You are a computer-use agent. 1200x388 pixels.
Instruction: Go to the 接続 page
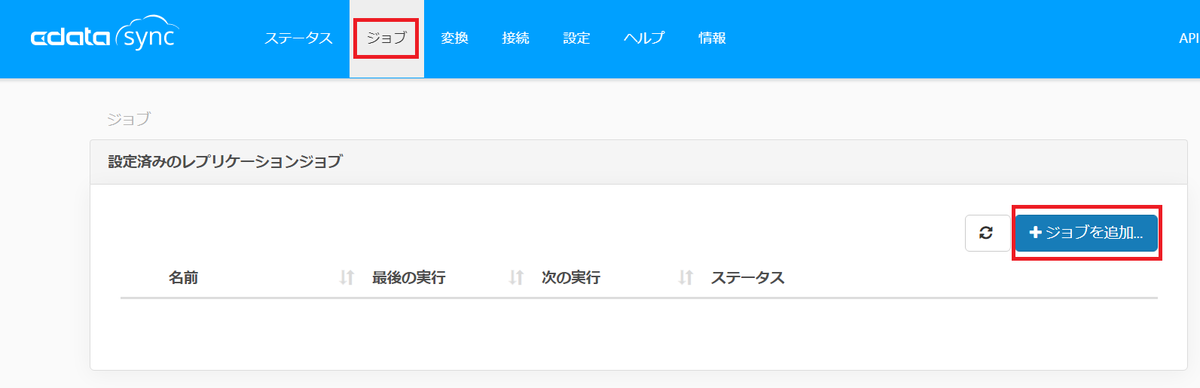(x=516, y=39)
